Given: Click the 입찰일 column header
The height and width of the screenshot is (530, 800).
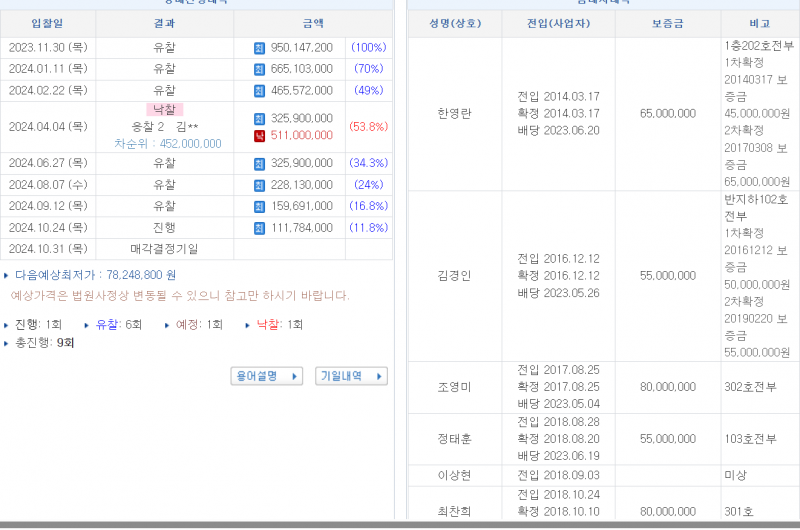Looking at the screenshot, I should point(48,23).
